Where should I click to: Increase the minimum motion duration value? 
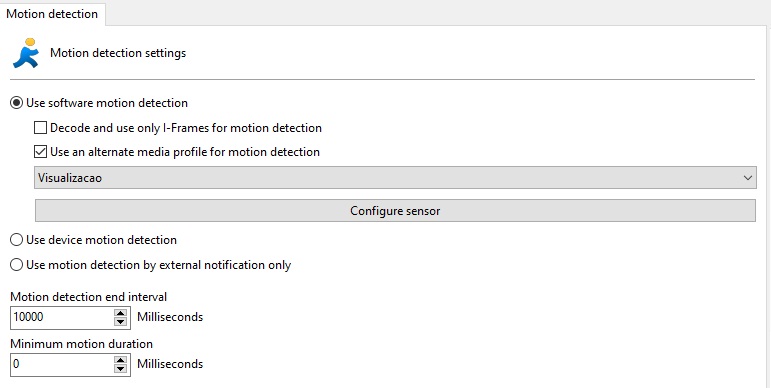click(x=120, y=360)
